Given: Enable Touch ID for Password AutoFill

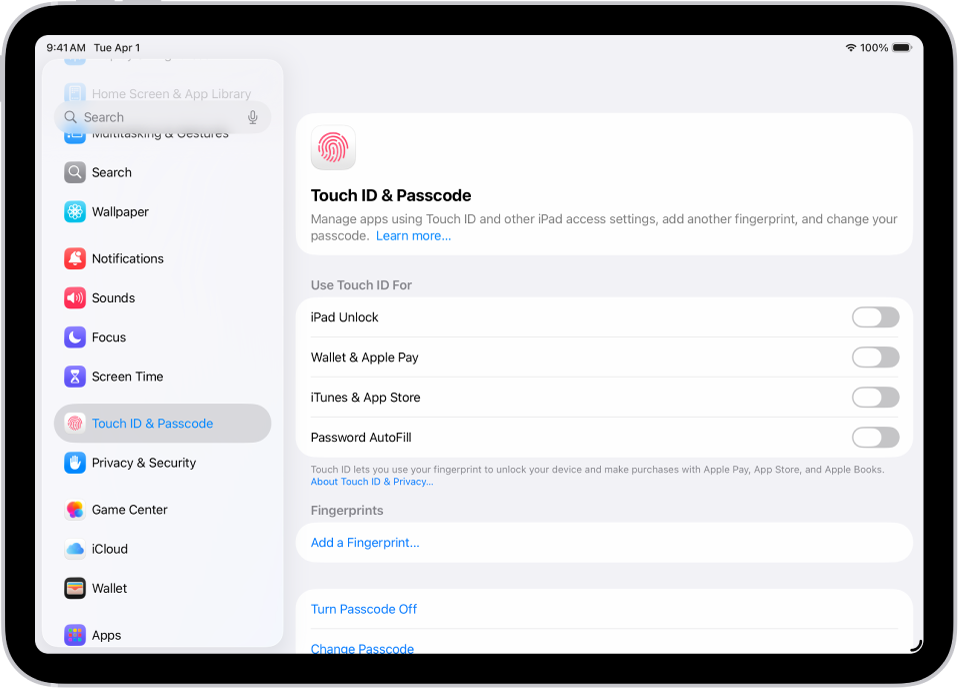Looking at the screenshot, I should (875, 437).
